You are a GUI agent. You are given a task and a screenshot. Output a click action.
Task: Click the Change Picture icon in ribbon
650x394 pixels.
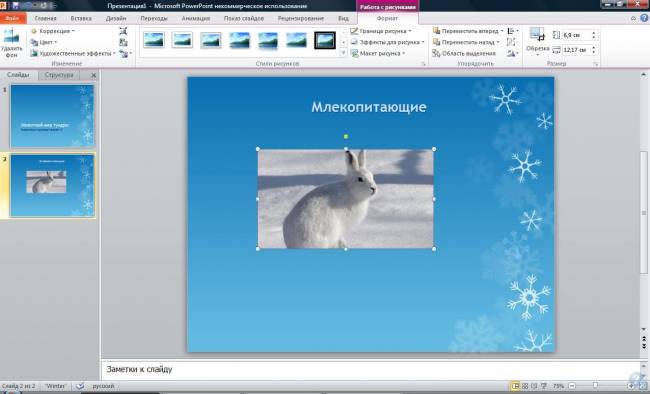pos(123,42)
